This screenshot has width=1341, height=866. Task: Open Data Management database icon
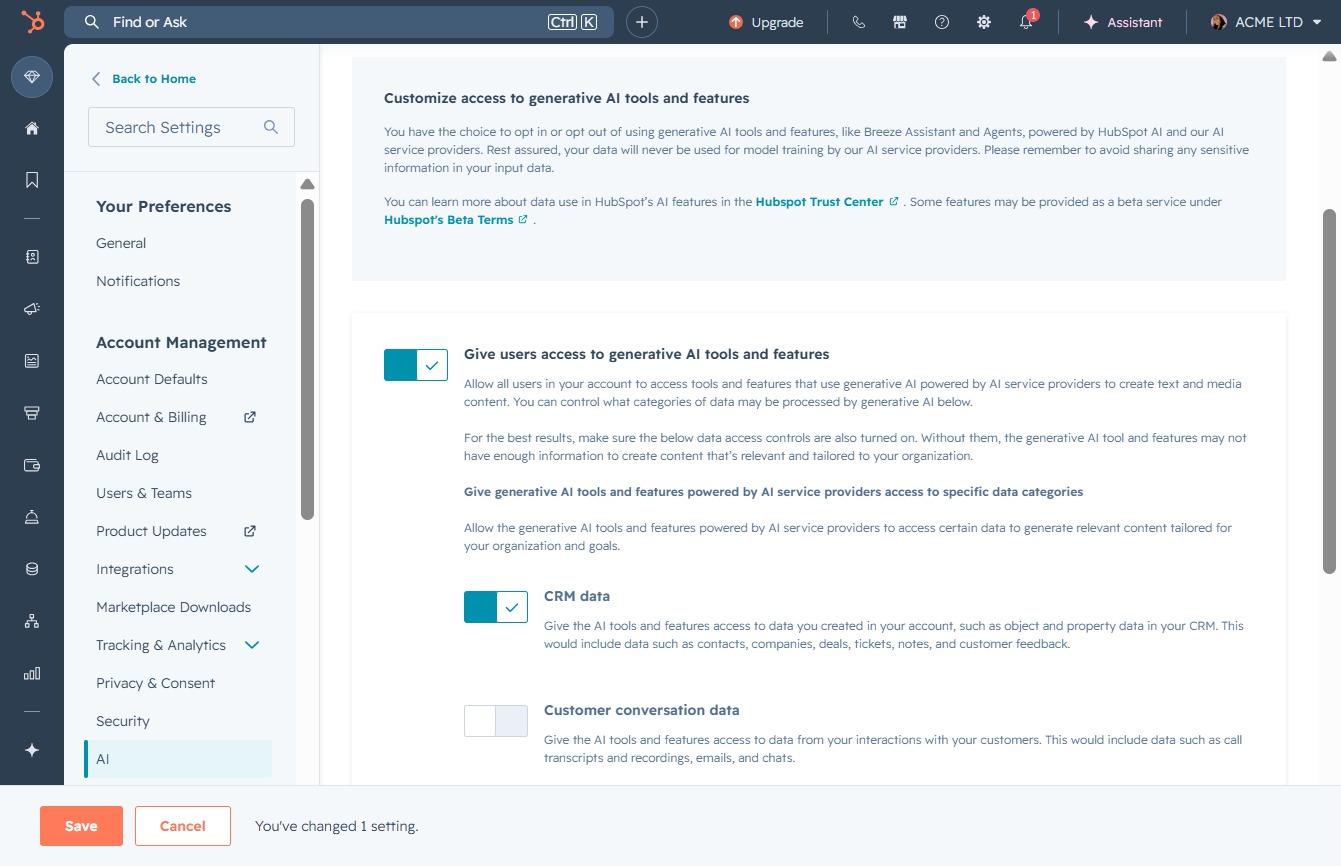pos(32,569)
